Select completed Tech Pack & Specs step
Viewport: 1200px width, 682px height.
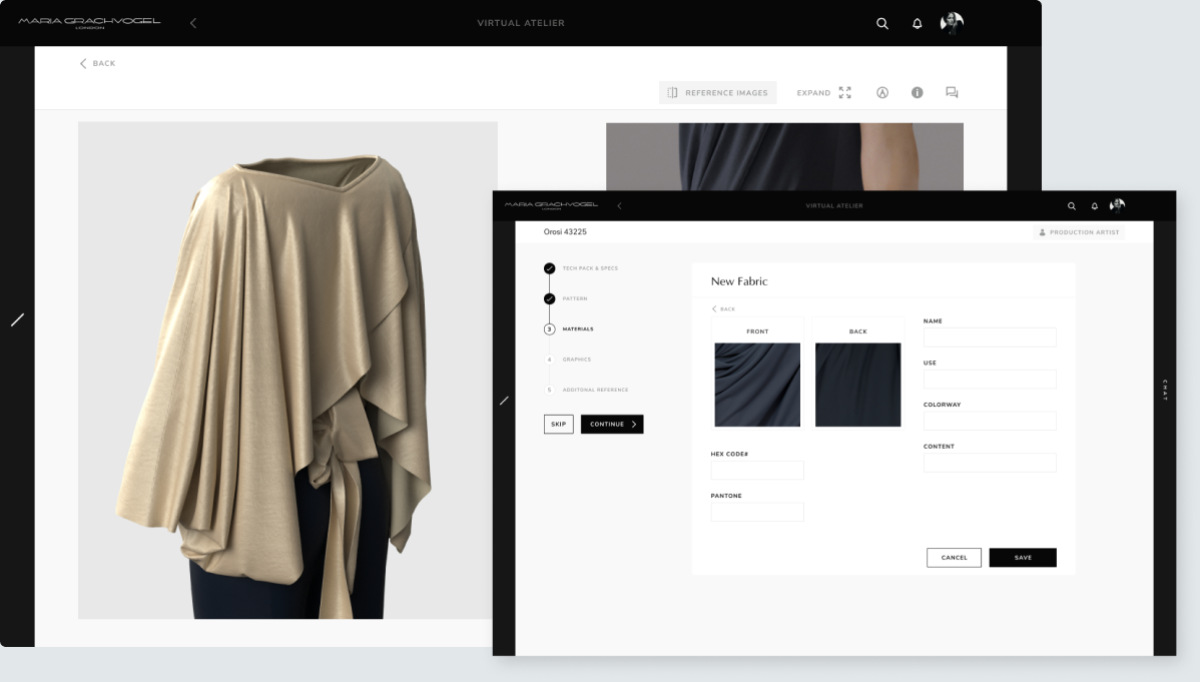(x=549, y=268)
